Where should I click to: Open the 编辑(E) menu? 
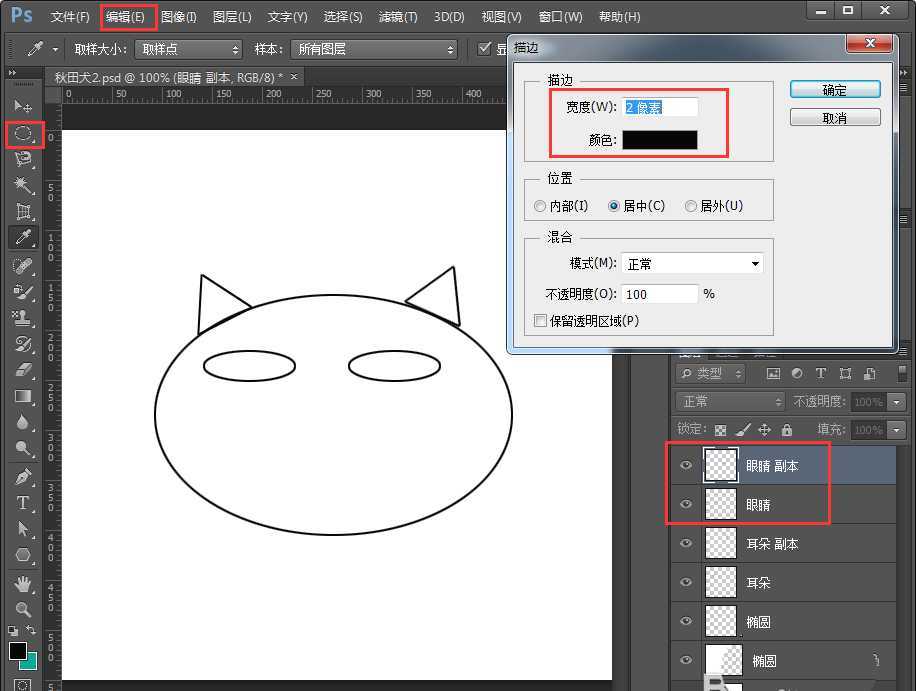pos(128,16)
